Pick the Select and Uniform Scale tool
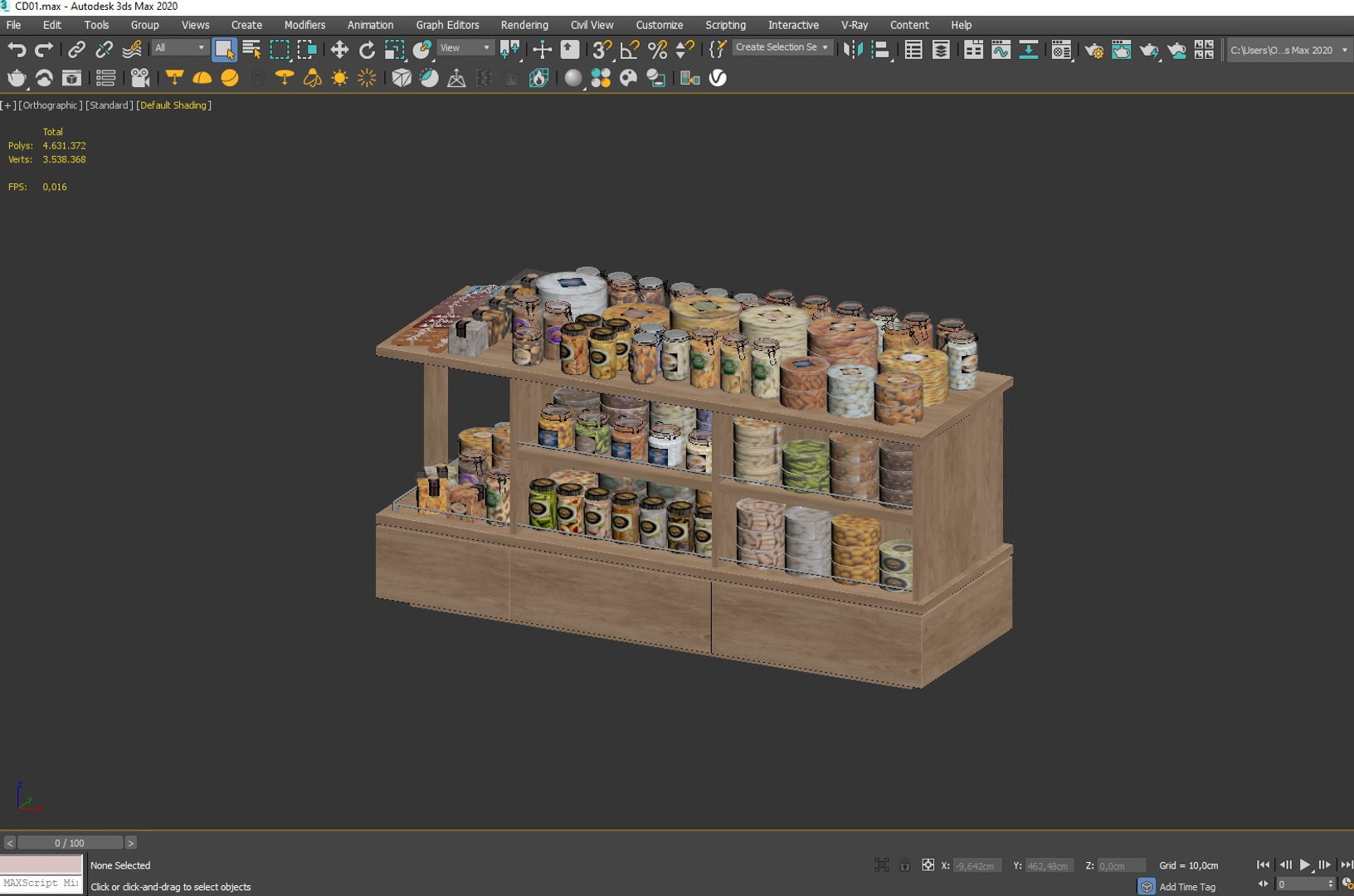1354x896 pixels. (x=394, y=50)
